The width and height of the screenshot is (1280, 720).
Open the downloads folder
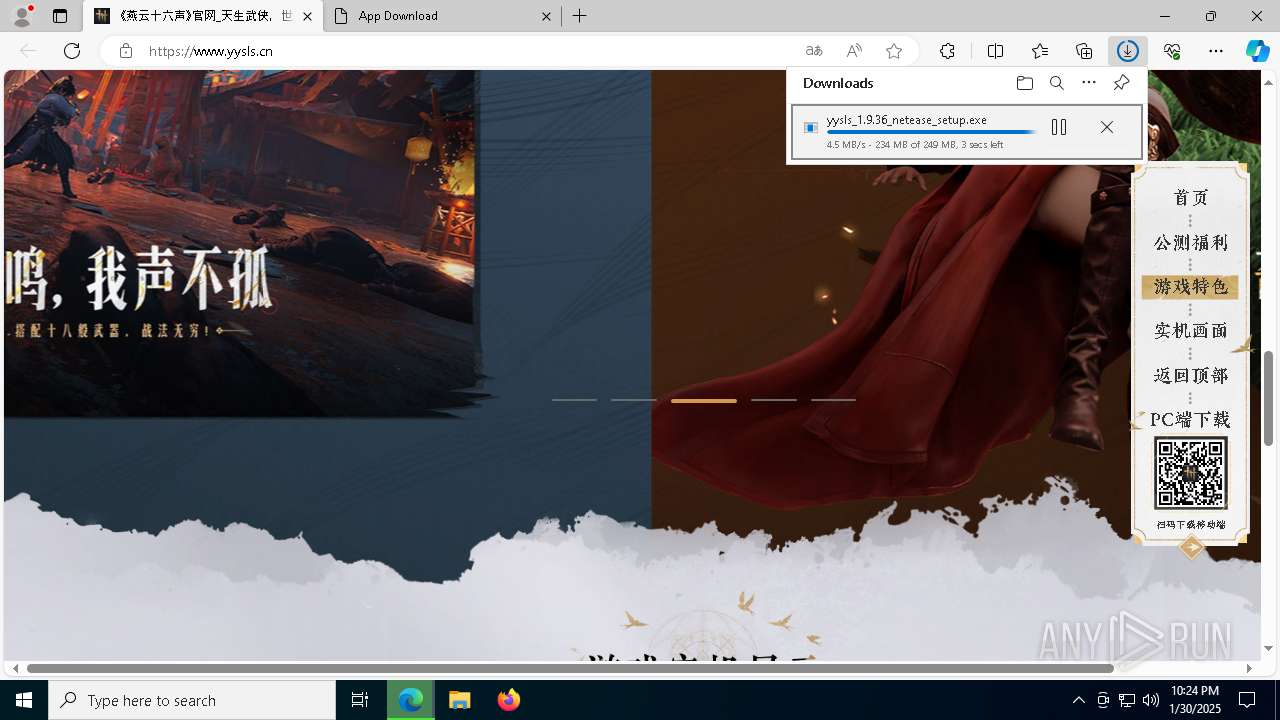pos(1025,83)
